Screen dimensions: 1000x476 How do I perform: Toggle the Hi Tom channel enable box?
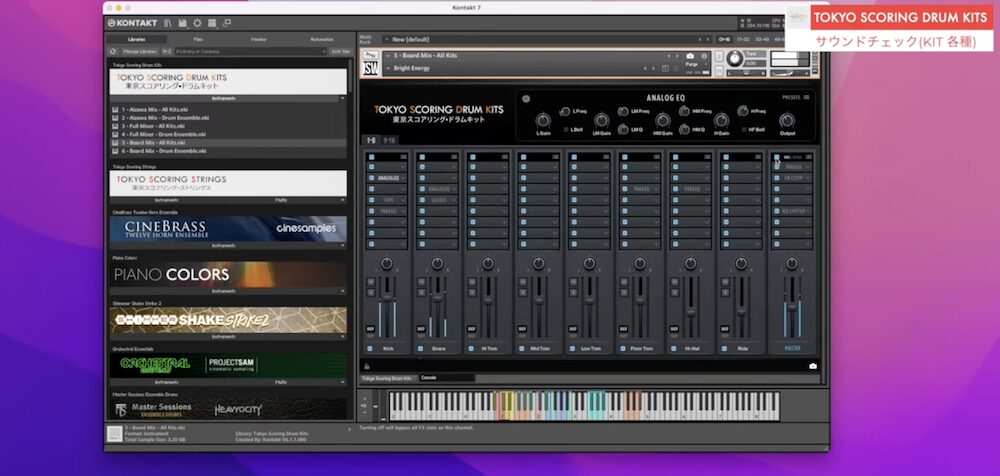pos(471,348)
